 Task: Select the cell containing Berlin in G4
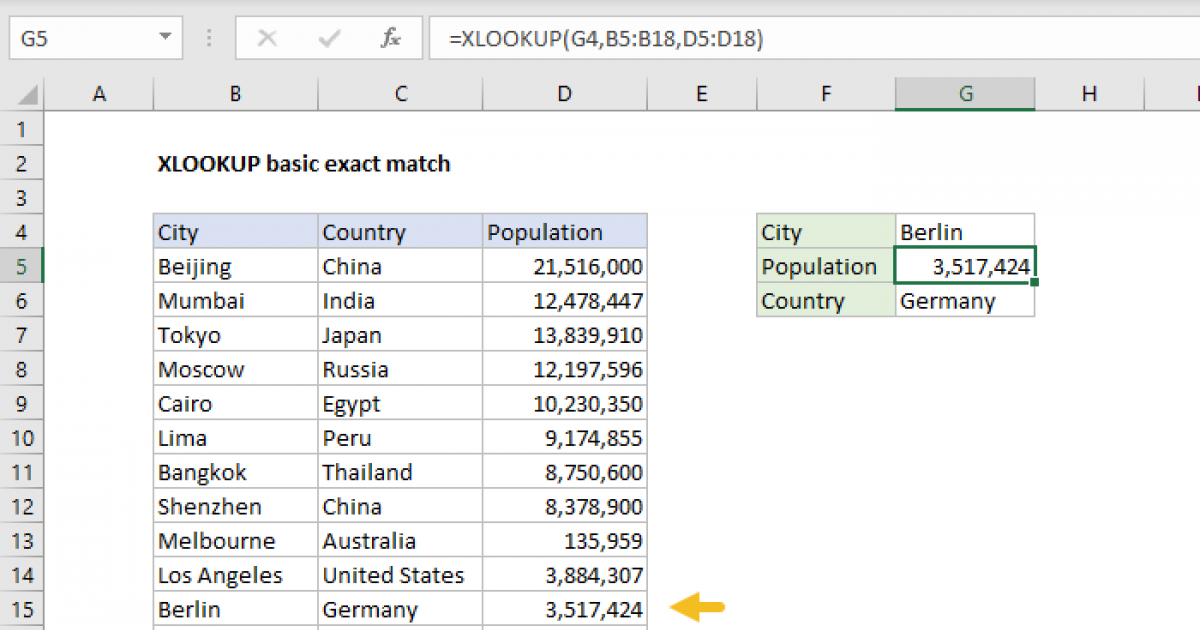pos(965,233)
